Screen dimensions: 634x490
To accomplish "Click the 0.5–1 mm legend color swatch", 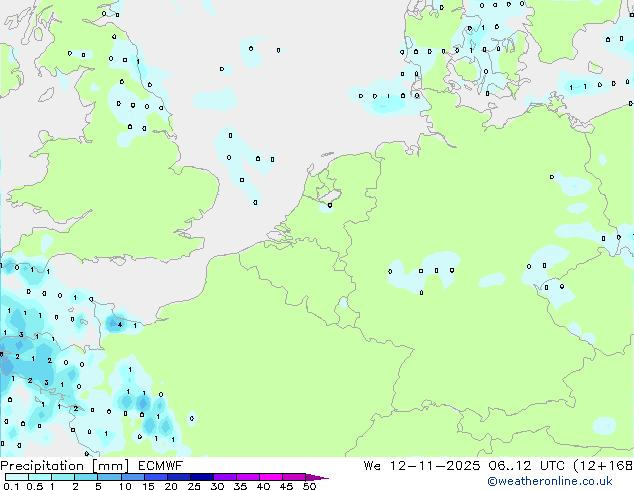I will click(40, 477).
